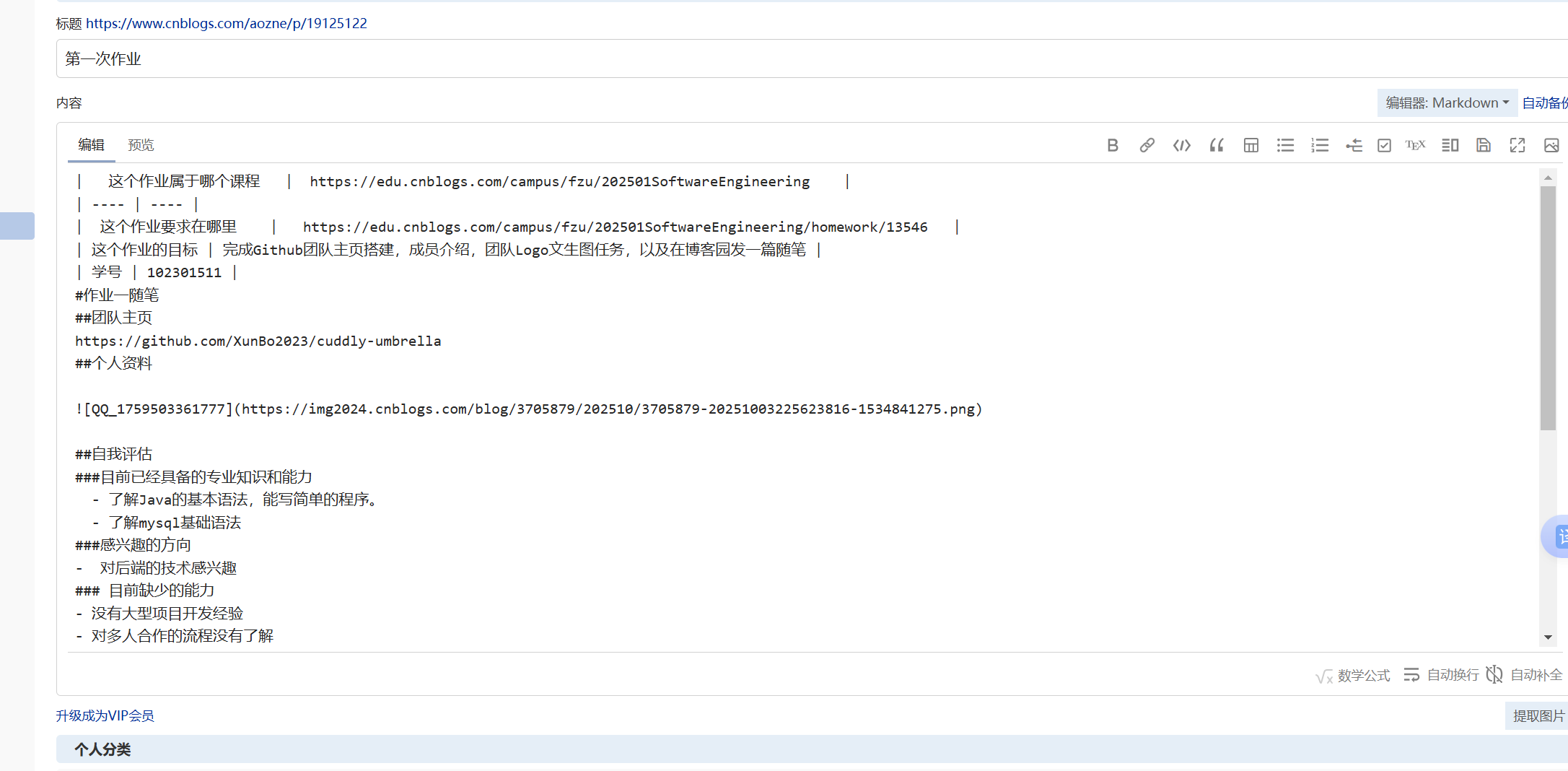The width and height of the screenshot is (1568, 771).
Task: Click the editor scrollbar down arrow
Action: pos(1548,637)
